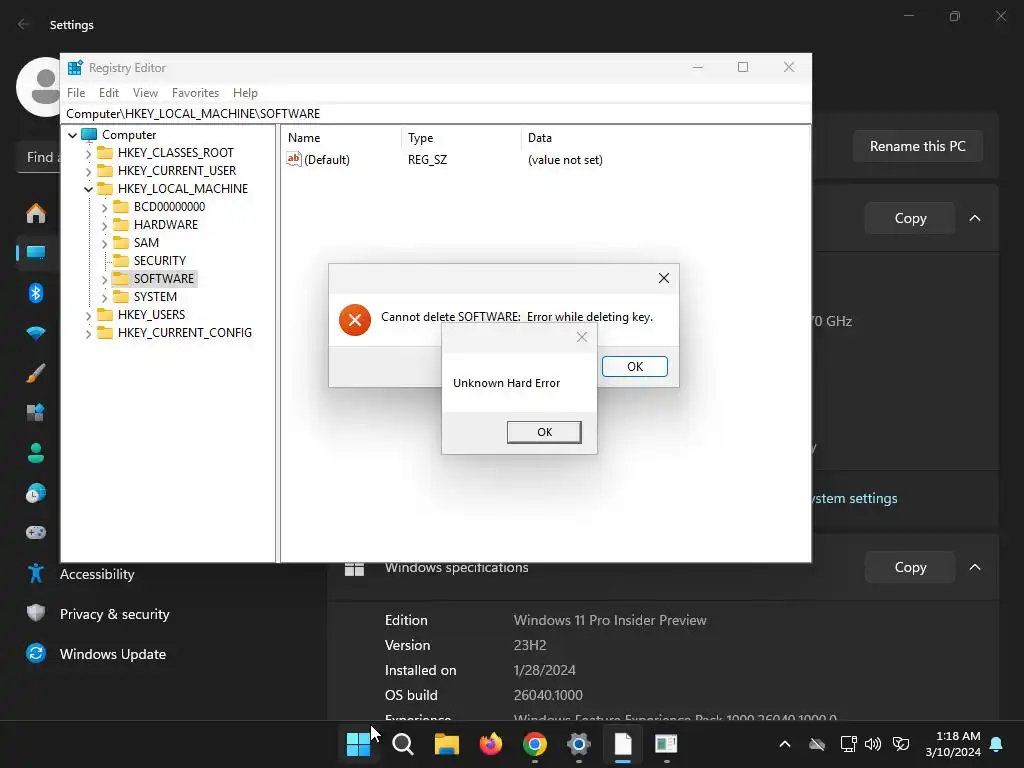Select the SECURITY key

(159, 261)
